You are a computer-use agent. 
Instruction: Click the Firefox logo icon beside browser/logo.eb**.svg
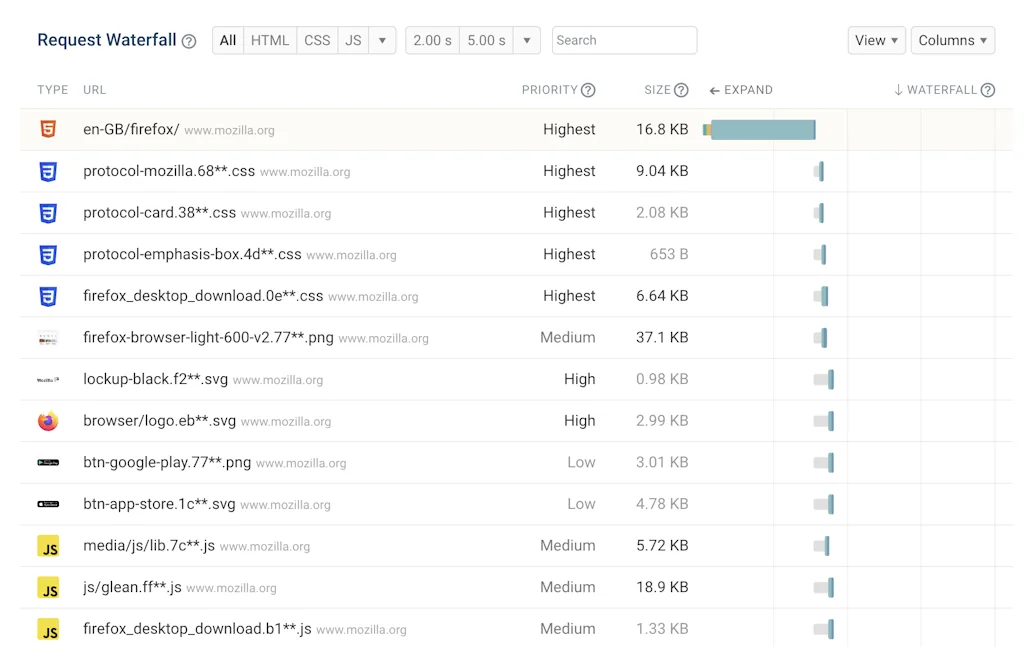pos(48,421)
